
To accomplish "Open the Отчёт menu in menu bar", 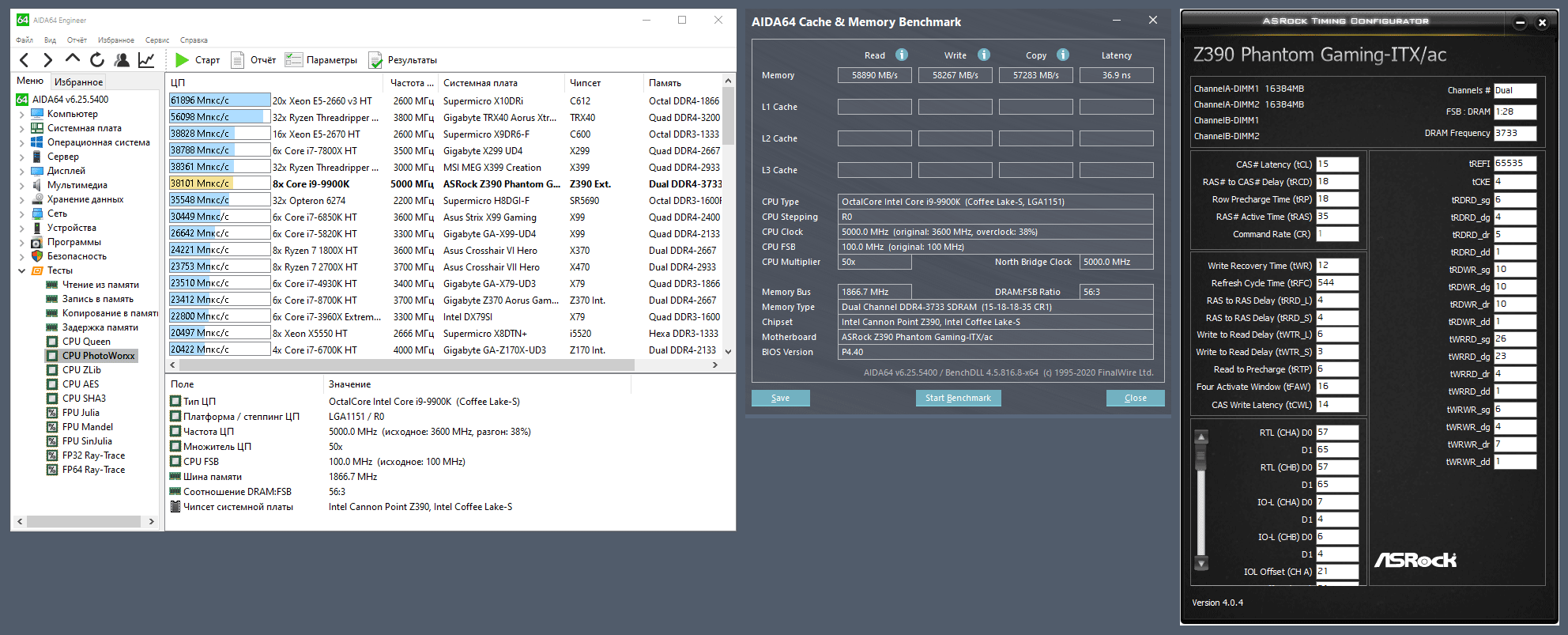I will tap(77, 40).
